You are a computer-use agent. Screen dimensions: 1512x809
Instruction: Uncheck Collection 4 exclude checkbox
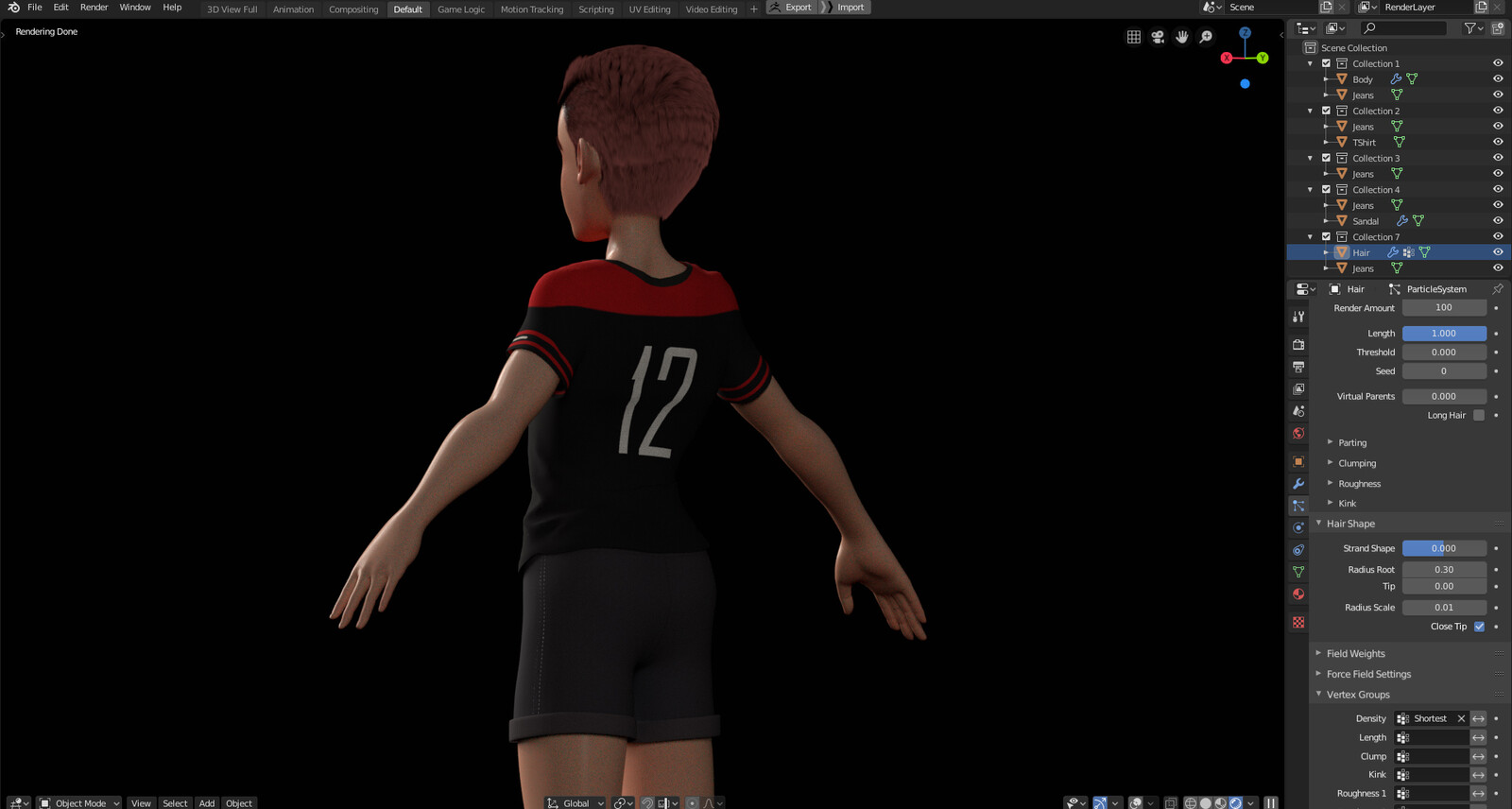pos(1326,190)
